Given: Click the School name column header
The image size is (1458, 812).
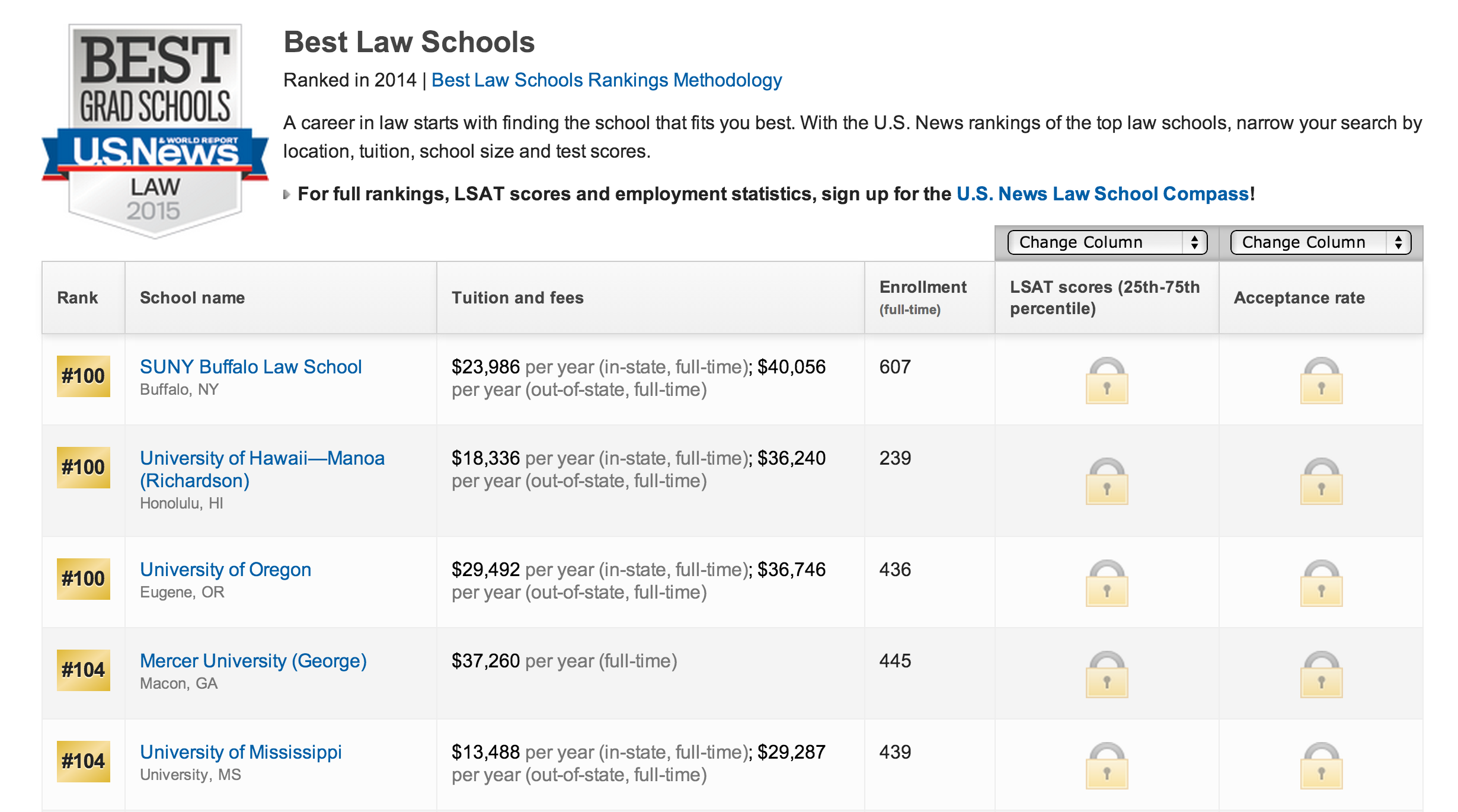Looking at the screenshot, I should pos(281,298).
